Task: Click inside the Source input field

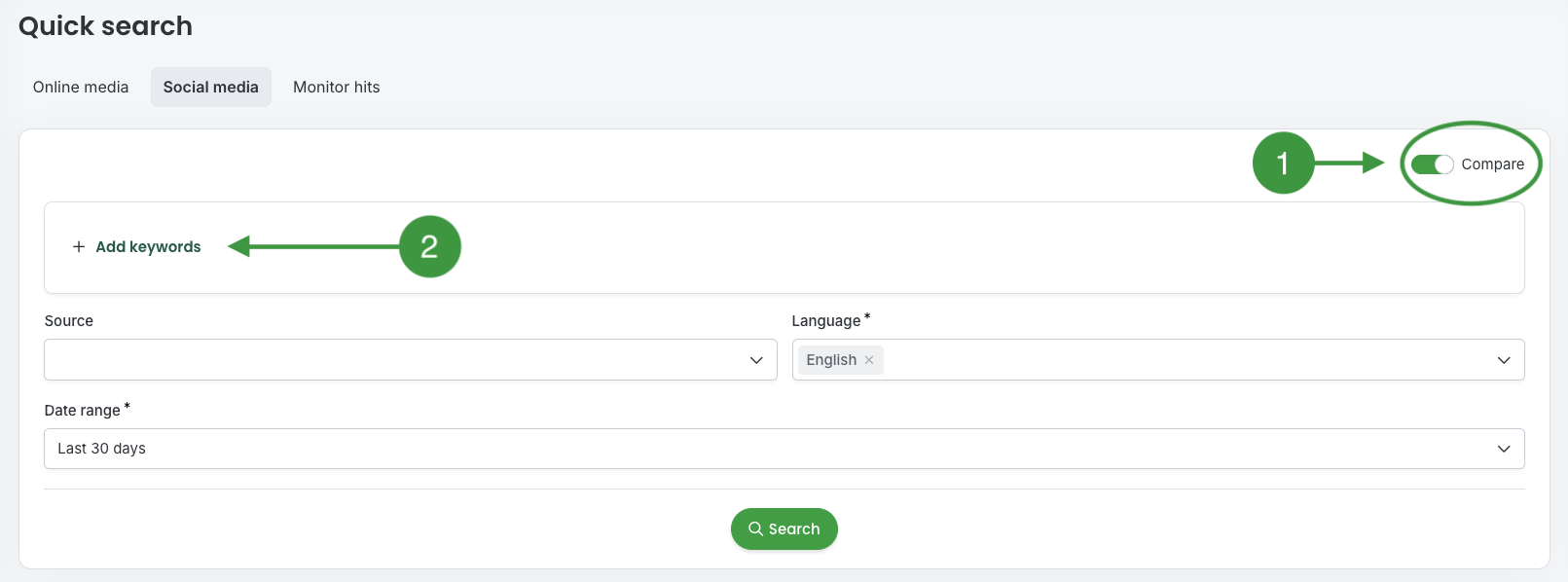Action: click(389, 360)
